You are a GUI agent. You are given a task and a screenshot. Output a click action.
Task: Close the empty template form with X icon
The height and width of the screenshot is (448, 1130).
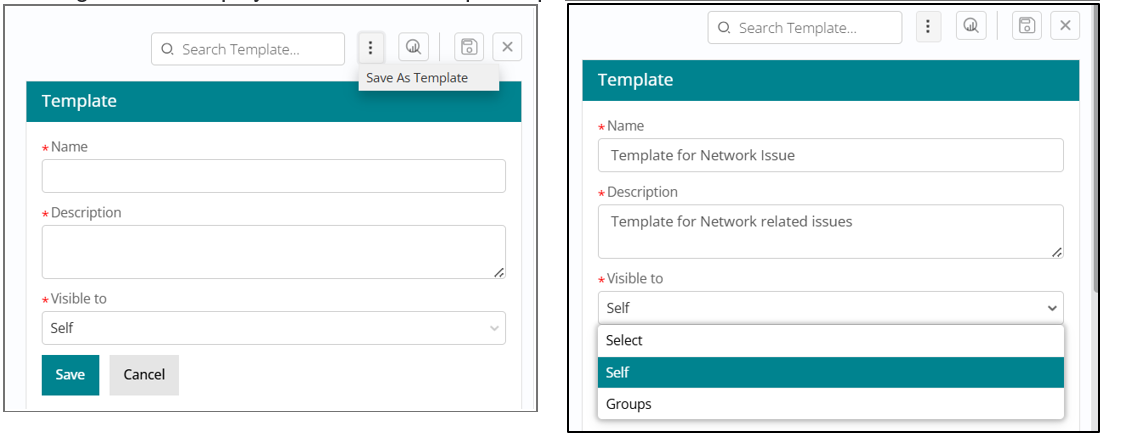click(507, 47)
